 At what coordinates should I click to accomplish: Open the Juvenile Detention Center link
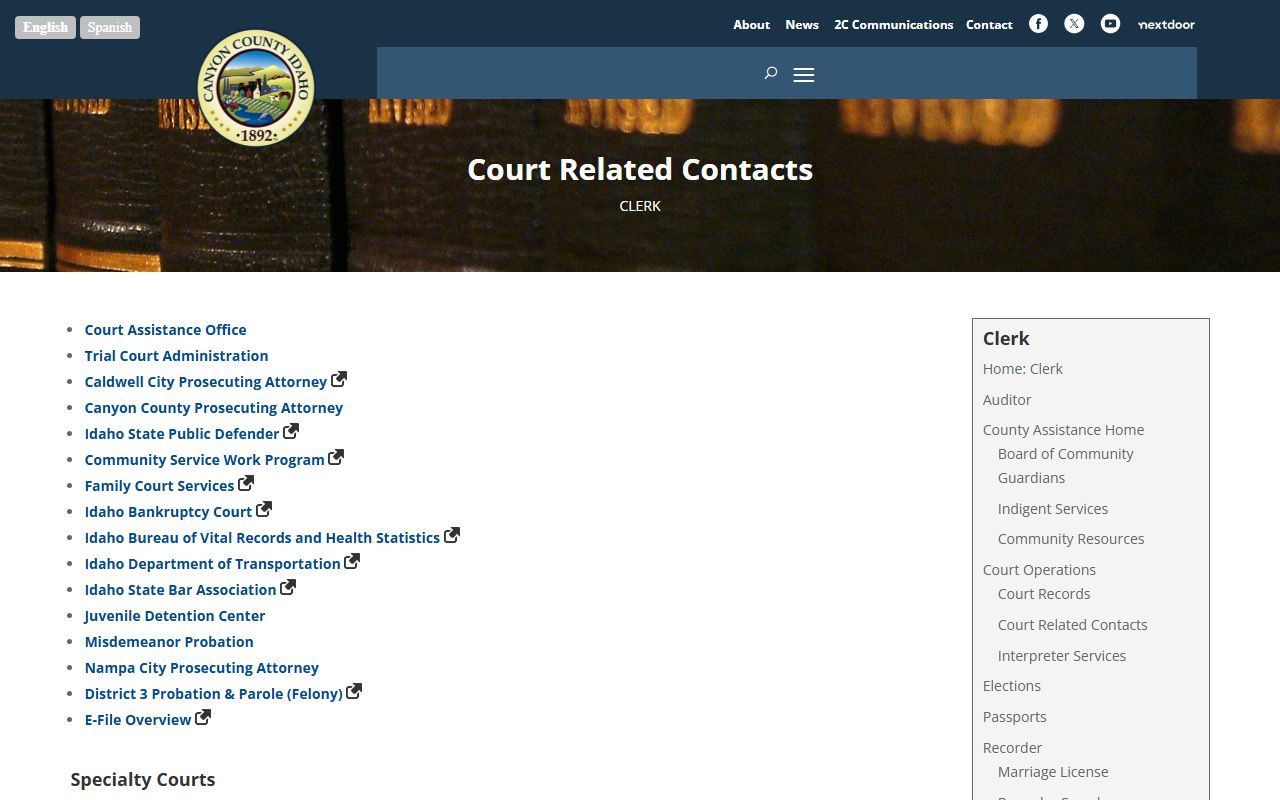coord(175,616)
